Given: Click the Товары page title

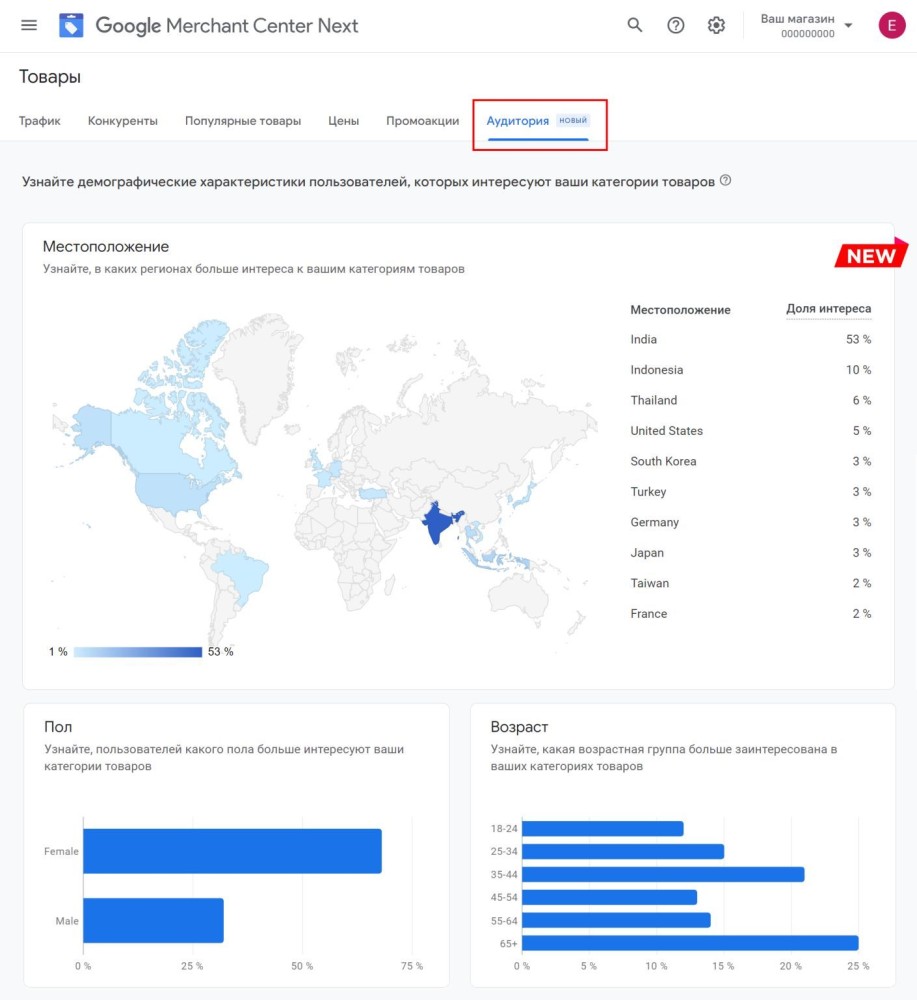Looking at the screenshot, I should pos(50,77).
